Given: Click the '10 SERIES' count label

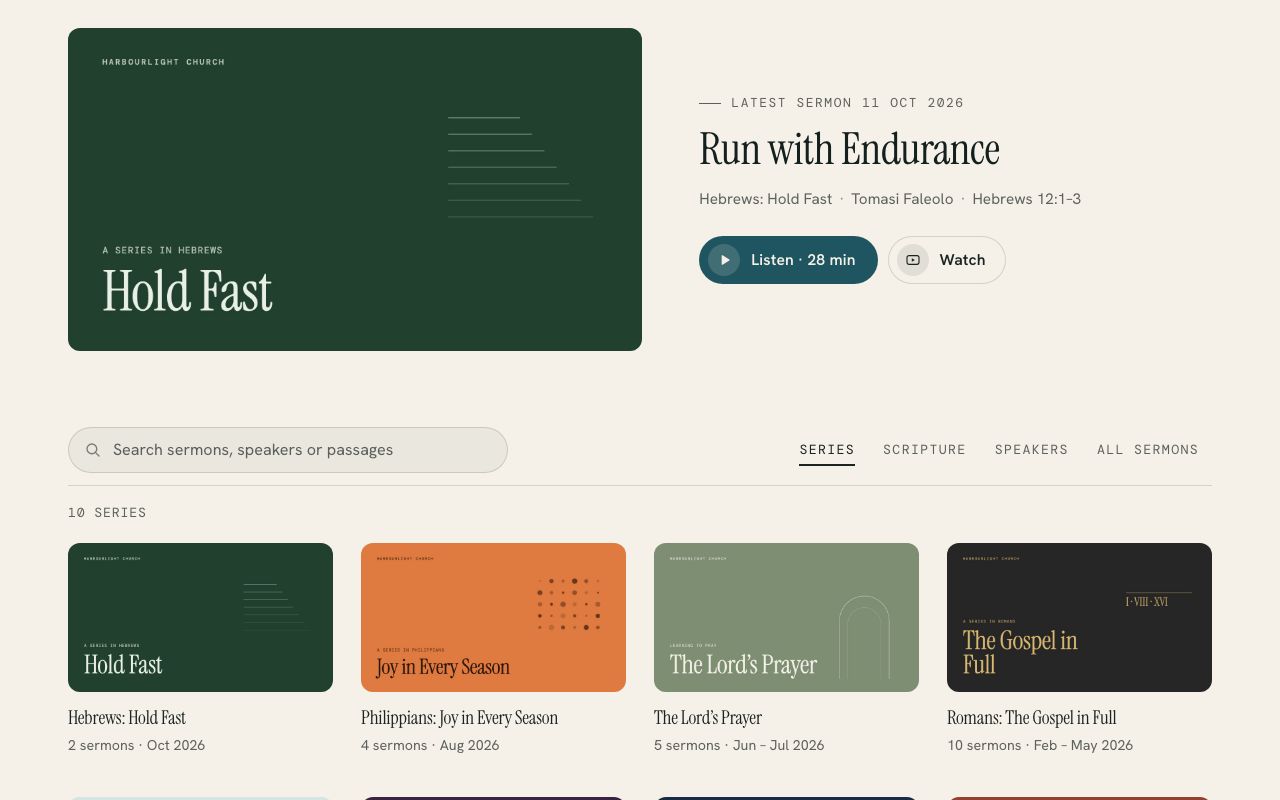Looking at the screenshot, I should (x=107, y=513).
